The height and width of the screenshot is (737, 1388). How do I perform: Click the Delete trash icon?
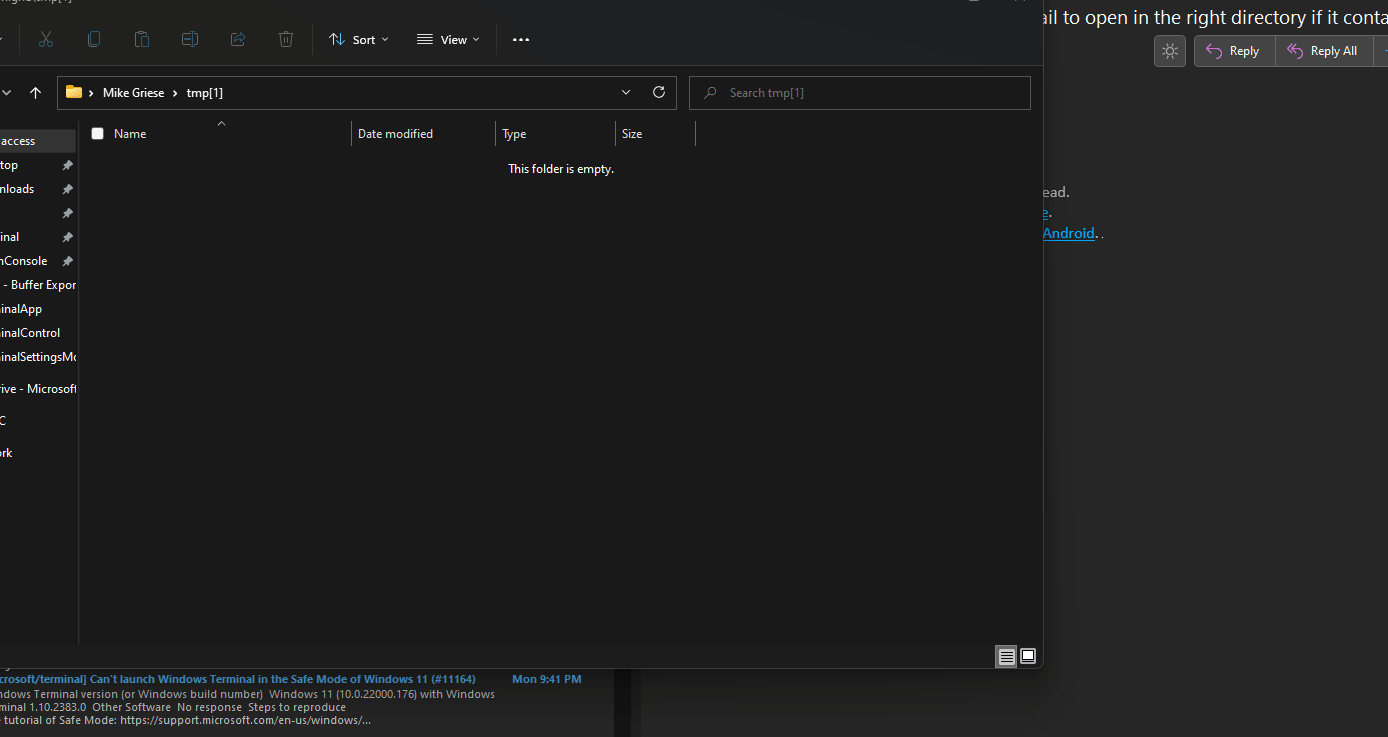pos(285,39)
